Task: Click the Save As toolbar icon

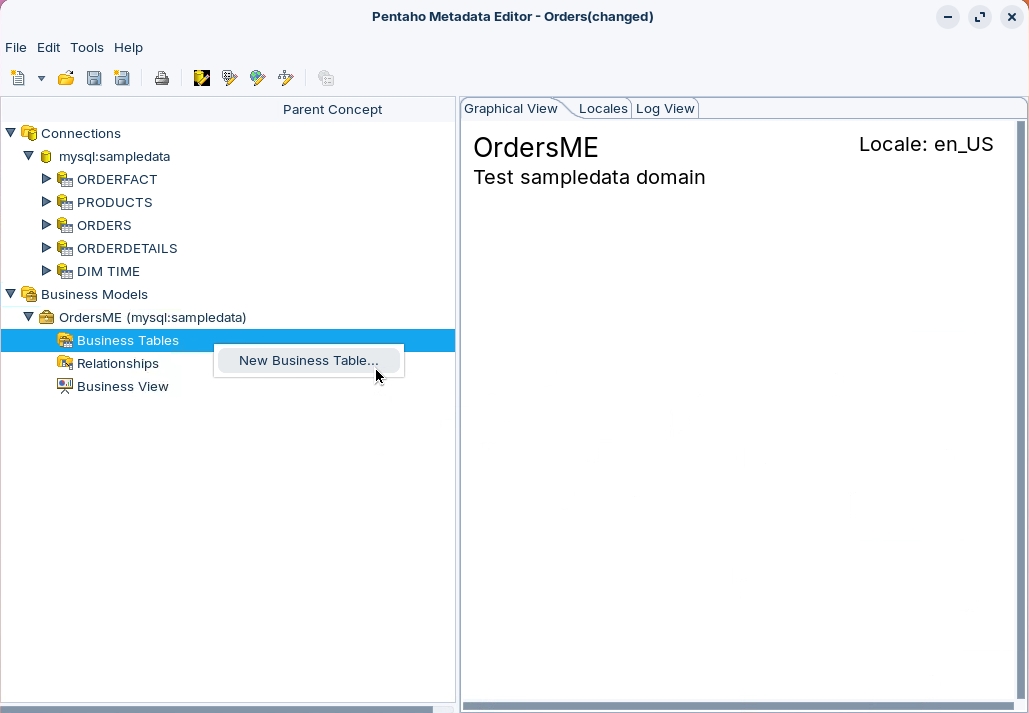Action: (x=122, y=78)
